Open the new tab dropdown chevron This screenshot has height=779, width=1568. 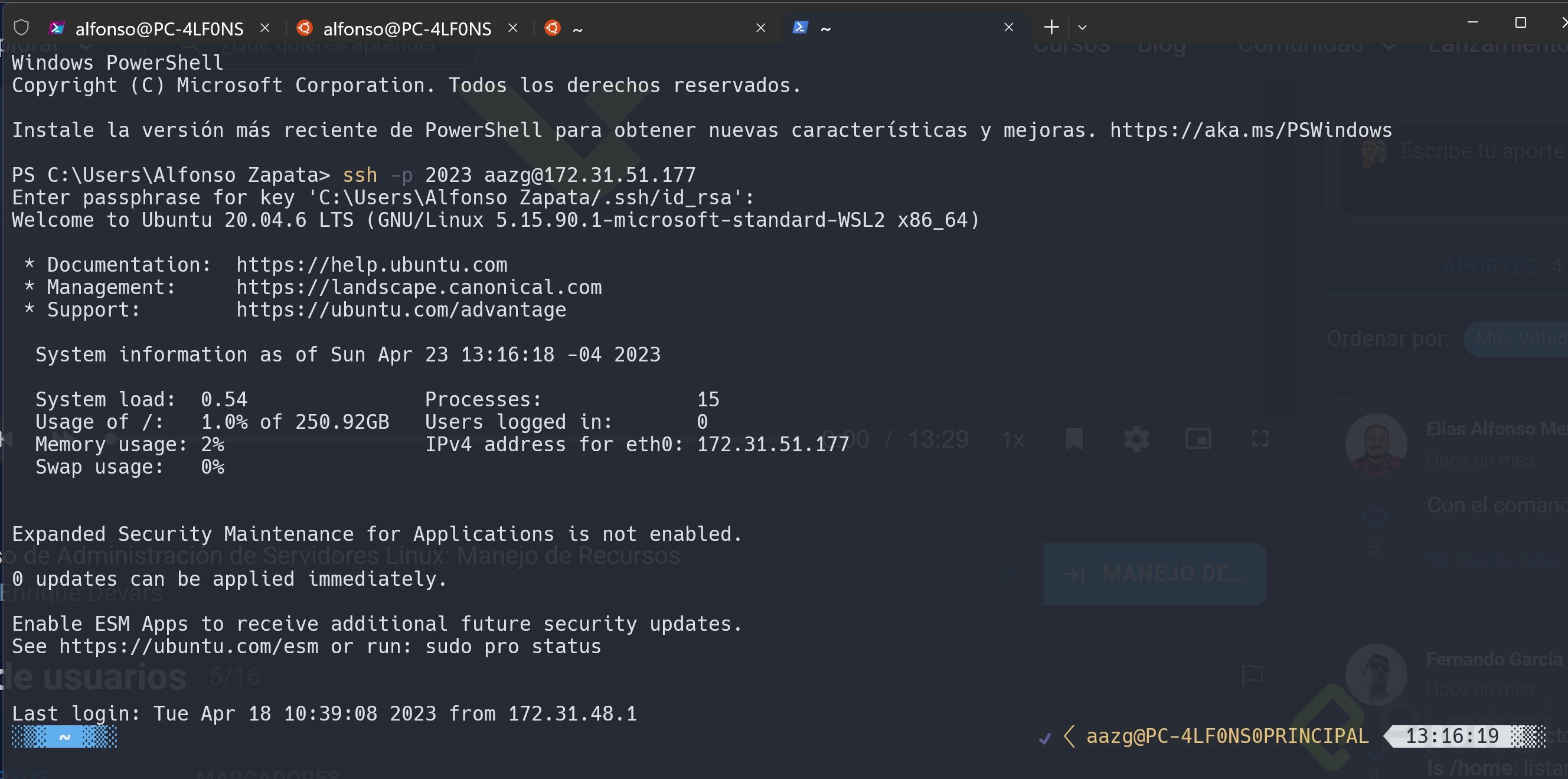pyautogui.click(x=1083, y=27)
